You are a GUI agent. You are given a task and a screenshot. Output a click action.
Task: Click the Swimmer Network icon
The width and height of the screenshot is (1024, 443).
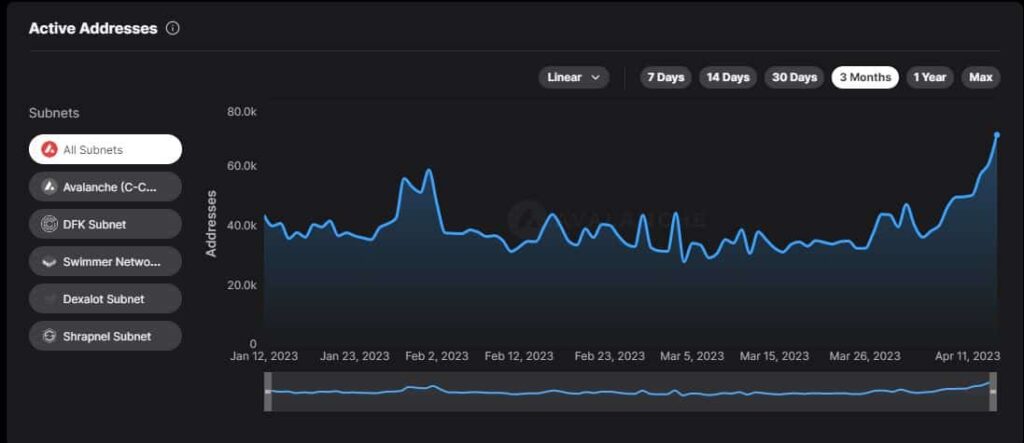tap(49, 262)
